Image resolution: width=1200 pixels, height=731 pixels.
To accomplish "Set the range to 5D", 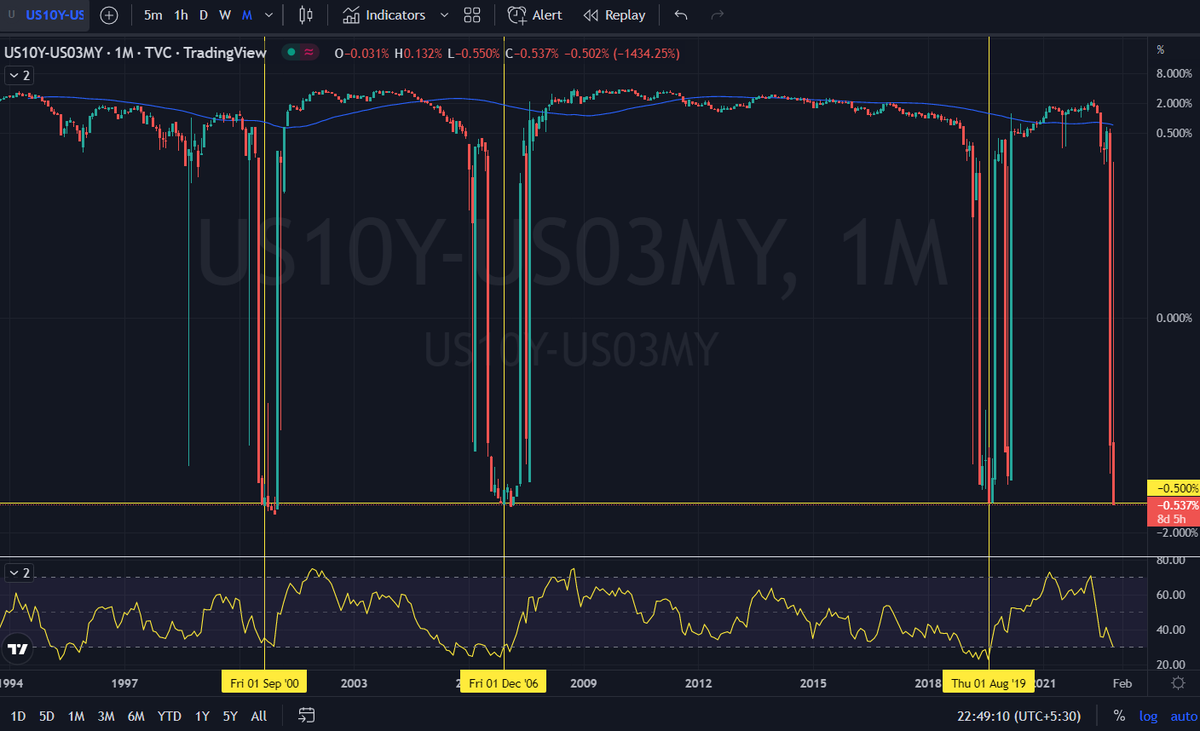I will pos(47,716).
